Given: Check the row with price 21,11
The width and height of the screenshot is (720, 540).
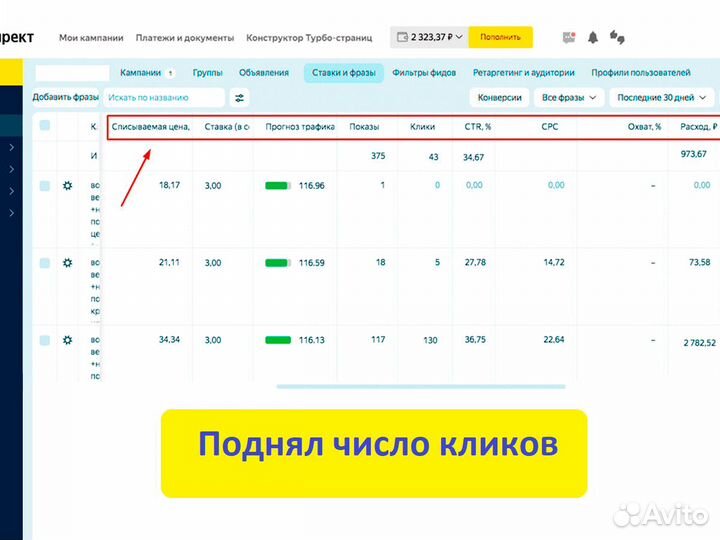Looking at the screenshot, I should pyautogui.click(x=45, y=263).
